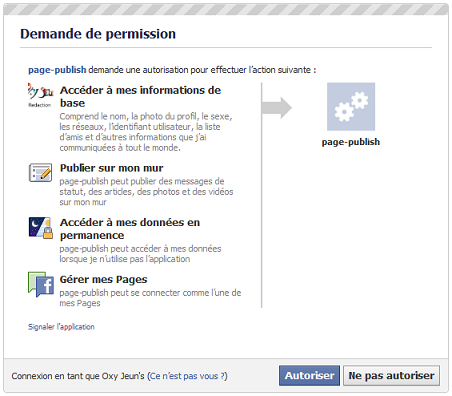
Task: Click the text 'se connecter comme l'une de mes Pages'
Action: point(151,298)
